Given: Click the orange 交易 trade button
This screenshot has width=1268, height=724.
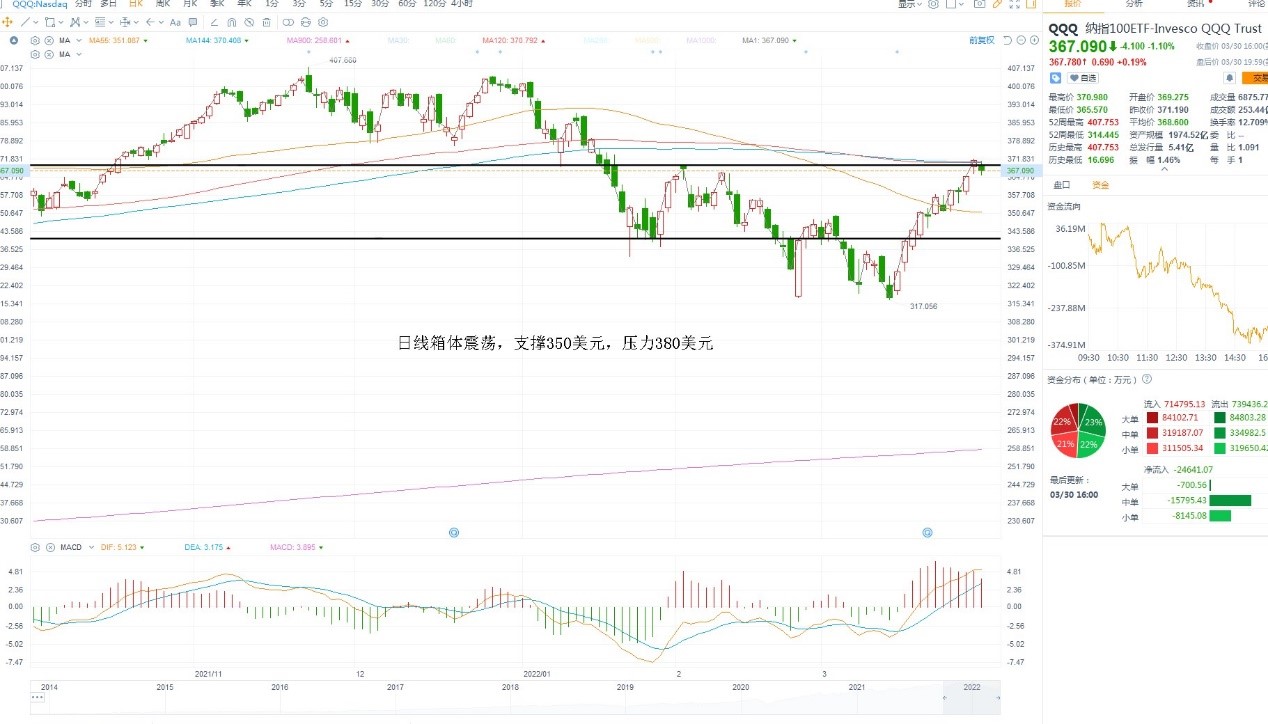Looking at the screenshot, I should pos(1254,78).
